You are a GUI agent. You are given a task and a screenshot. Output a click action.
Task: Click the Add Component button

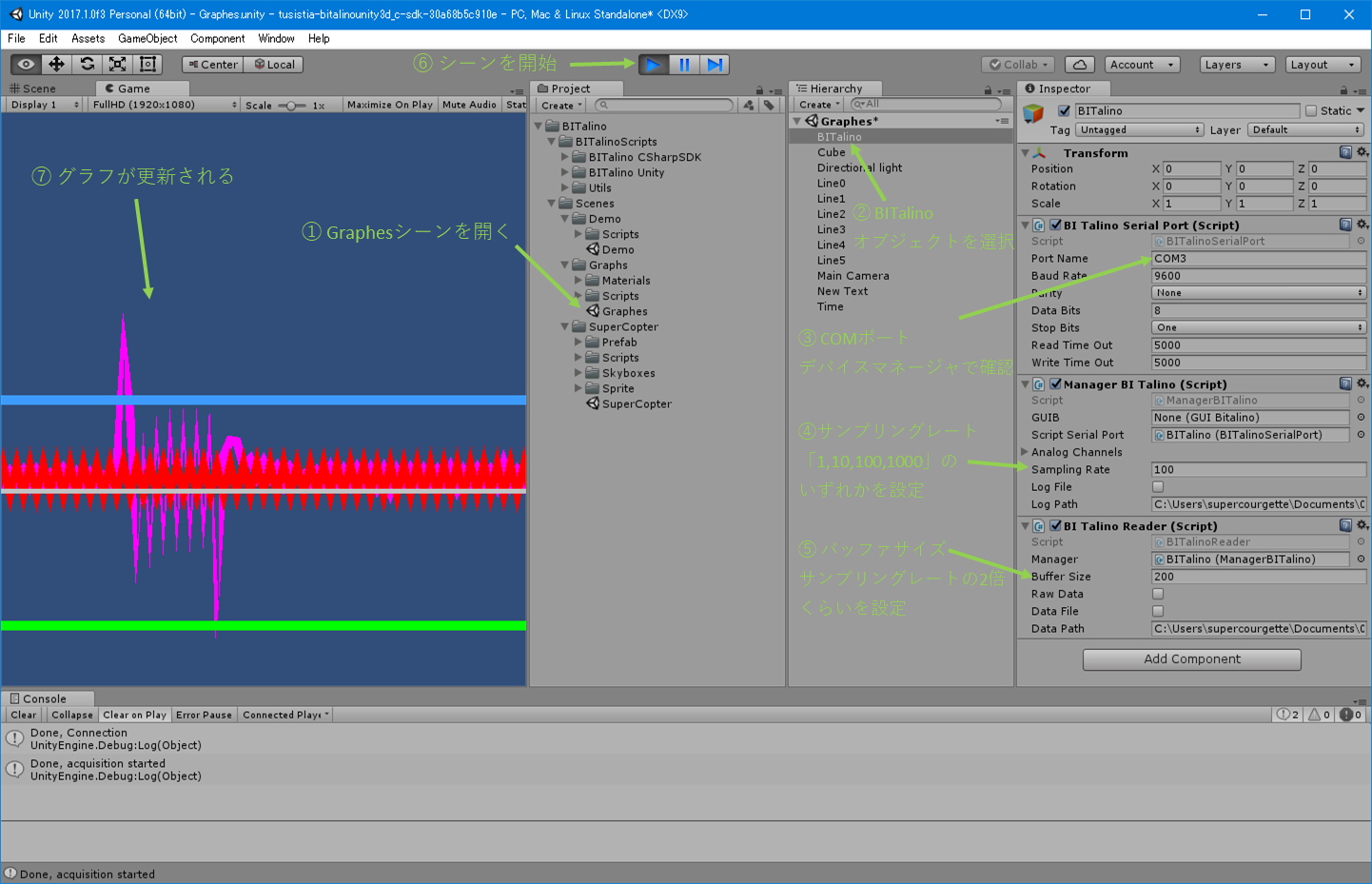click(1192, 659)
